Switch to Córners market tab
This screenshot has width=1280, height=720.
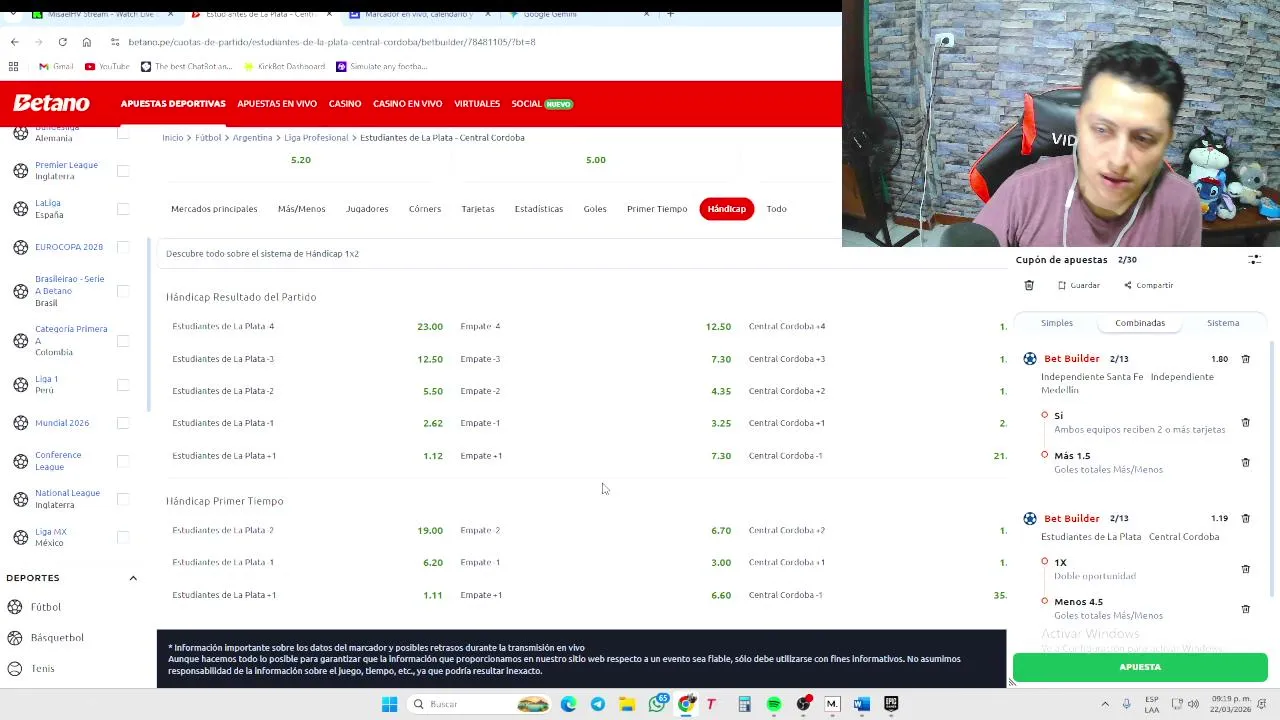click(x=425, y=209)
